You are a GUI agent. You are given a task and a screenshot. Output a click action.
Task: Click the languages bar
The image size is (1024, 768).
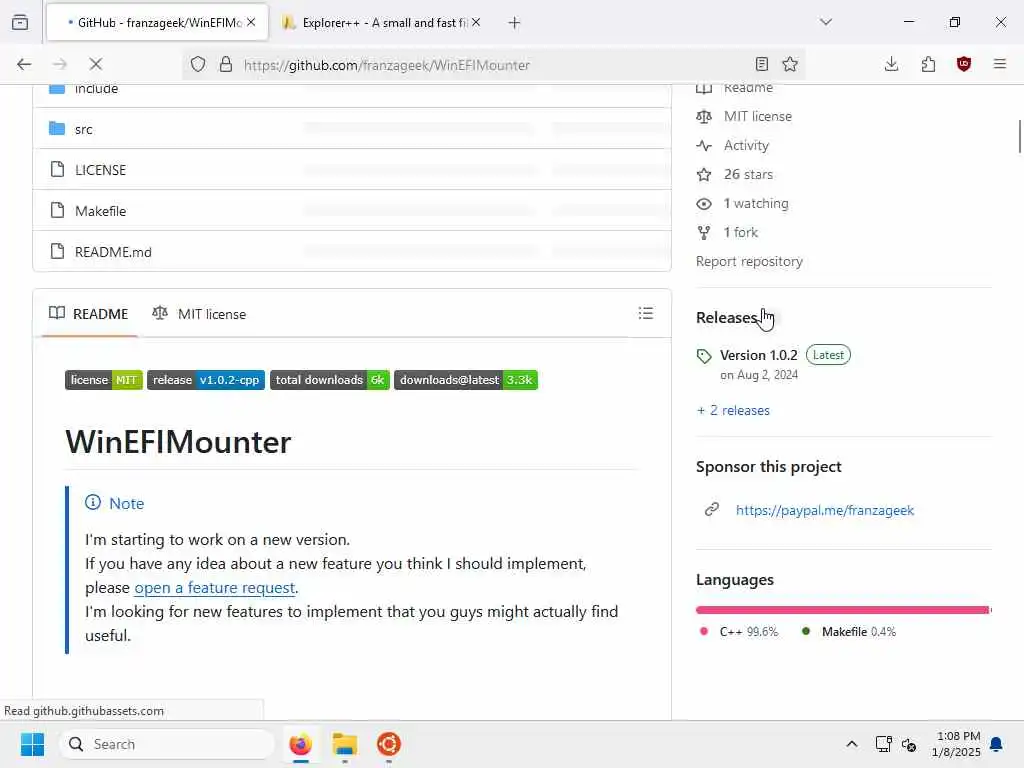pos(844,610)
